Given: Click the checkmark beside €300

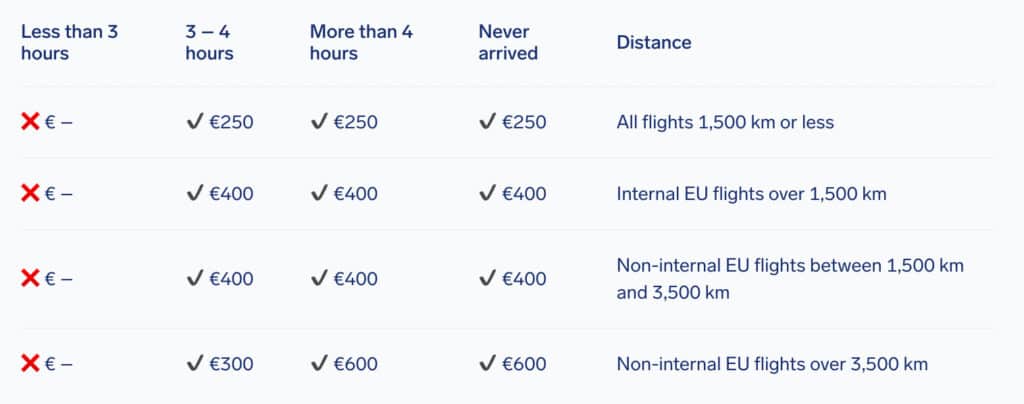Looking at the screenshot, I should 195,364.
